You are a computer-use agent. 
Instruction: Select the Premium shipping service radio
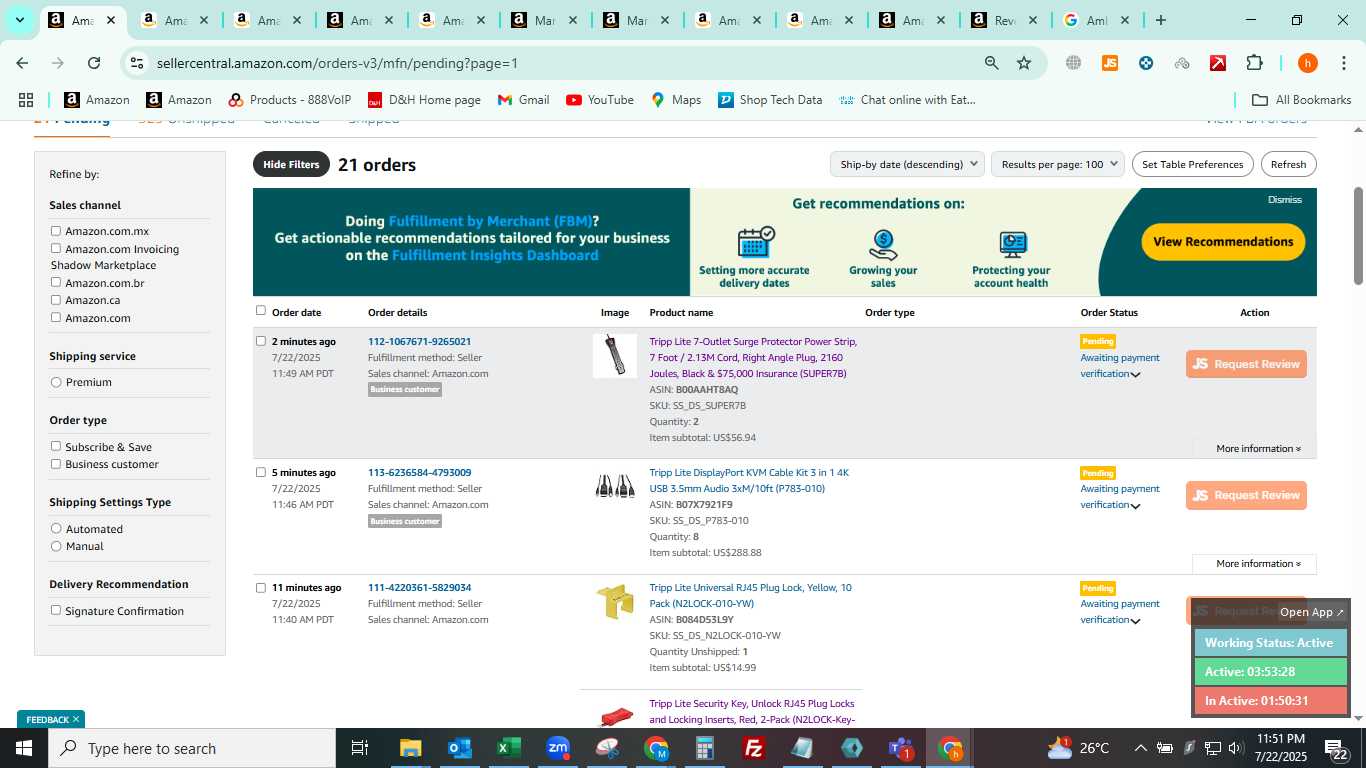click(56, 382)
